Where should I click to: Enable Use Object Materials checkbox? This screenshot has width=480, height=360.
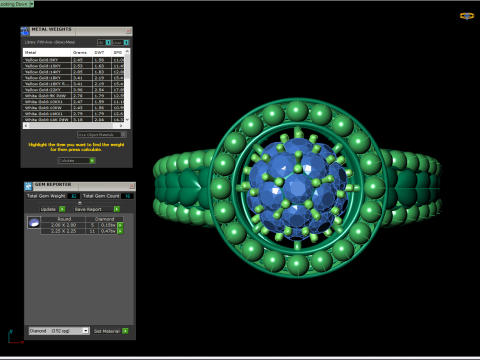pyautogui.click(x=123, y=134)
